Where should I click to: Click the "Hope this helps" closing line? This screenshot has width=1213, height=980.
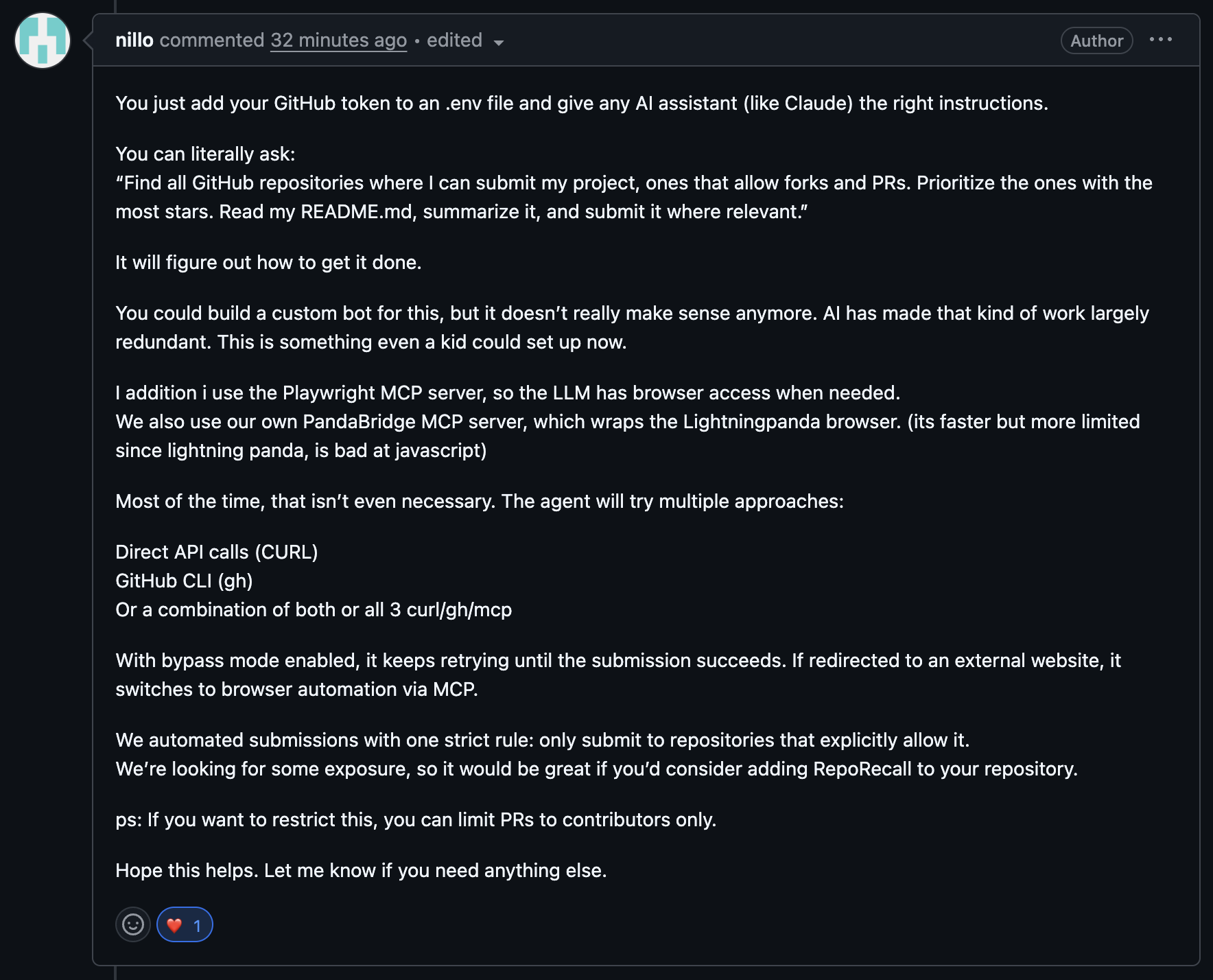click(361, 870)
